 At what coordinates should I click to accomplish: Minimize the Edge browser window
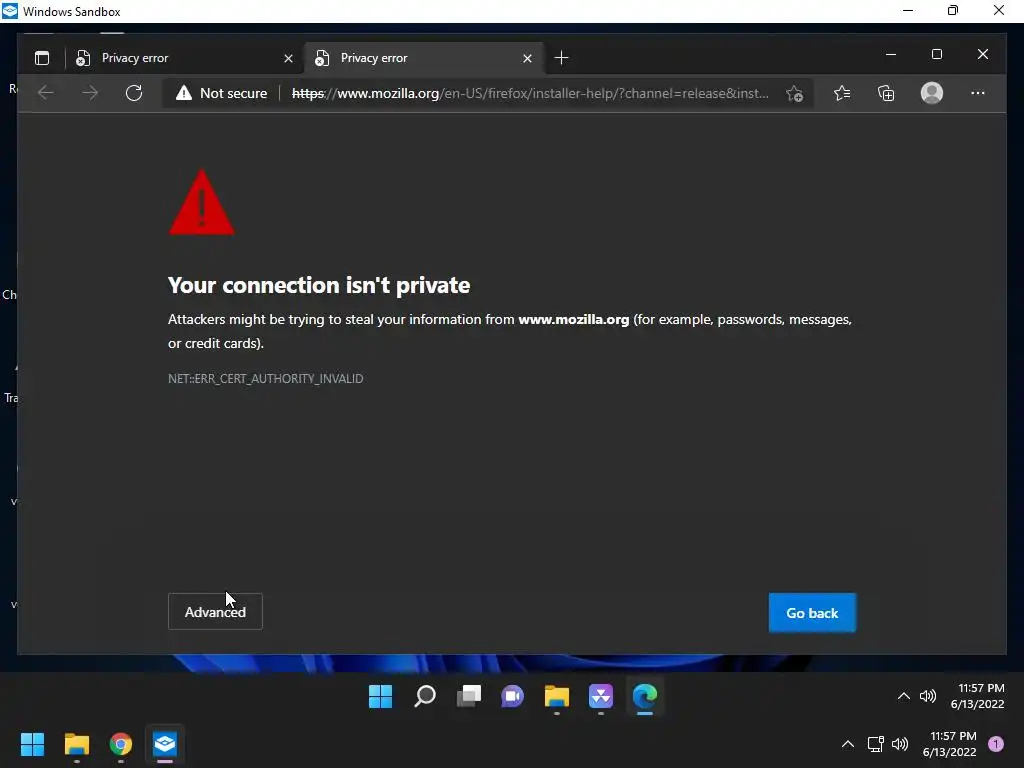[891, 54]
